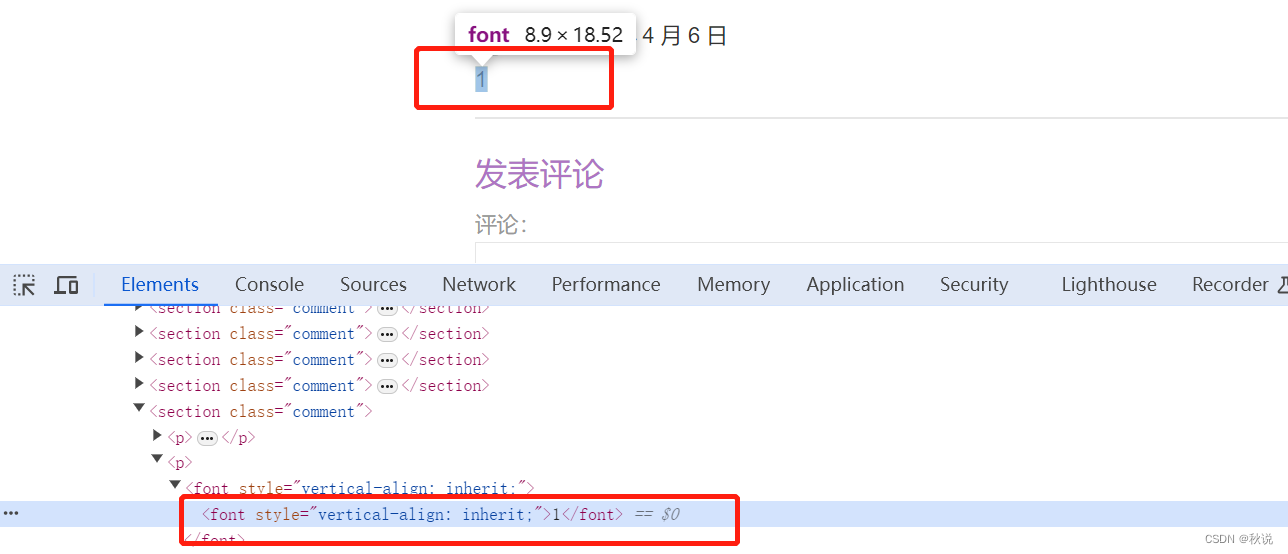Screen dimensions: 1288x554
Task: Expand collapsed comment section just above the expanded one
Action: (x=139, y=384)
